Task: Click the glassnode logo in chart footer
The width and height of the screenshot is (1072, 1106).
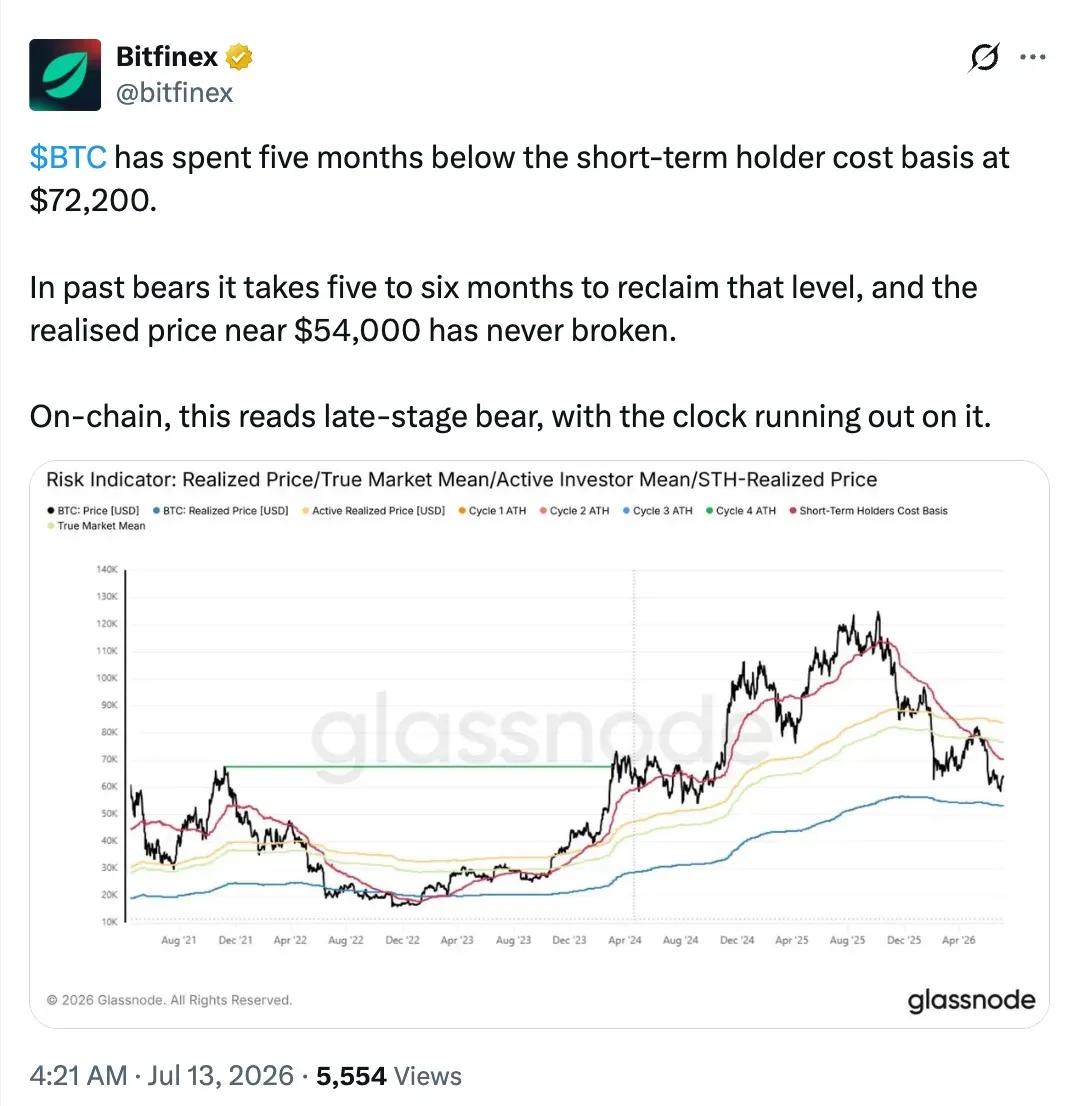Action: 971,1000
